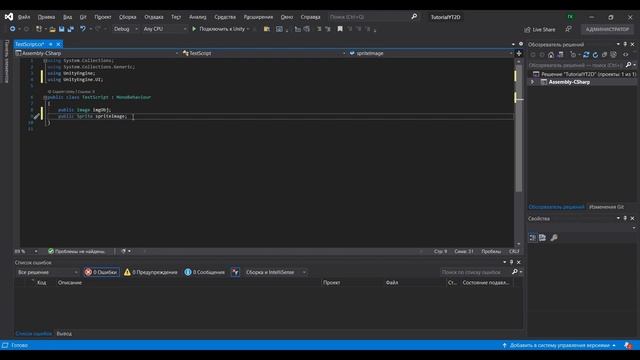Click the editor vertical scrollbar thumb
Screen dimensions: 640x360
coord(519,128)
